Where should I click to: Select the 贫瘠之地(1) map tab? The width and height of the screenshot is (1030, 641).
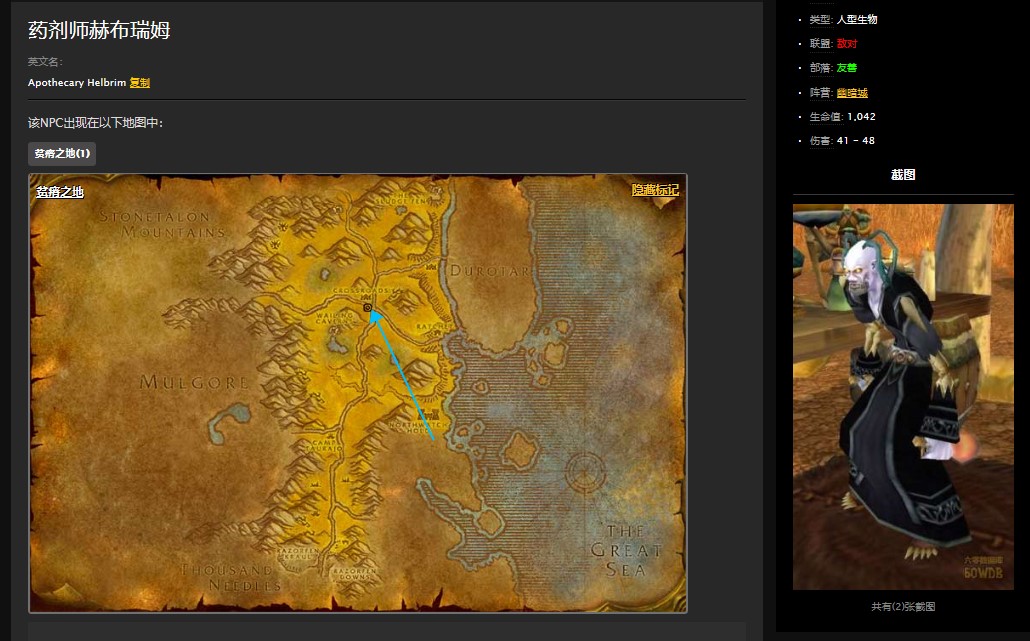(x=62, y=154)
